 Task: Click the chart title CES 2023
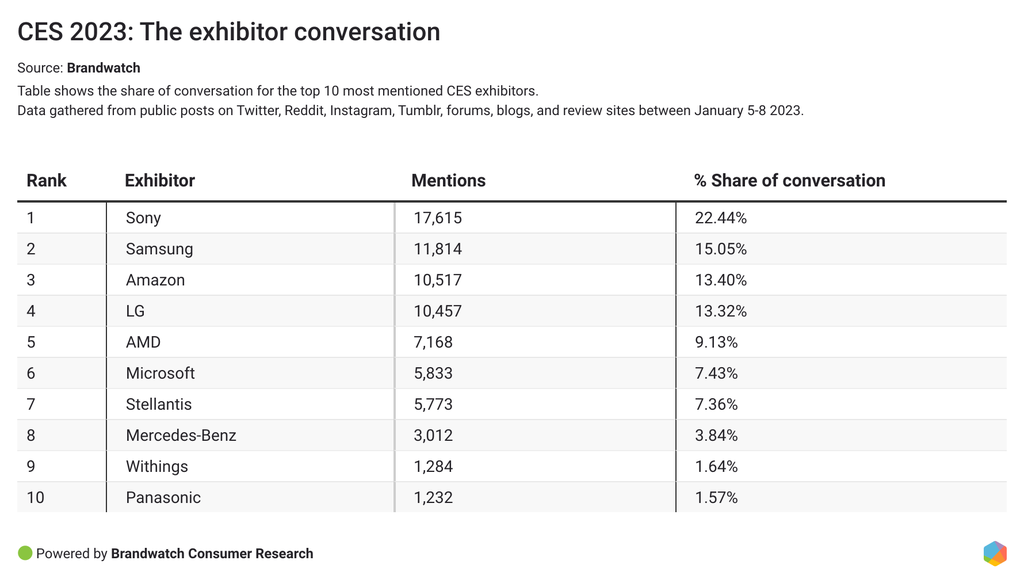(x=229, y=32)
